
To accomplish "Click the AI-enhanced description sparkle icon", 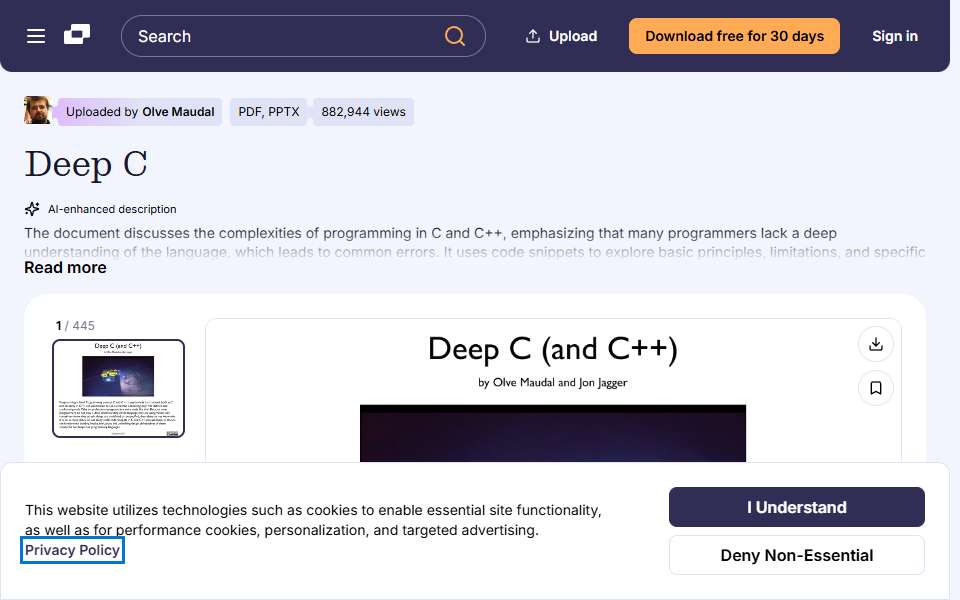I will (x=32, y=209).
